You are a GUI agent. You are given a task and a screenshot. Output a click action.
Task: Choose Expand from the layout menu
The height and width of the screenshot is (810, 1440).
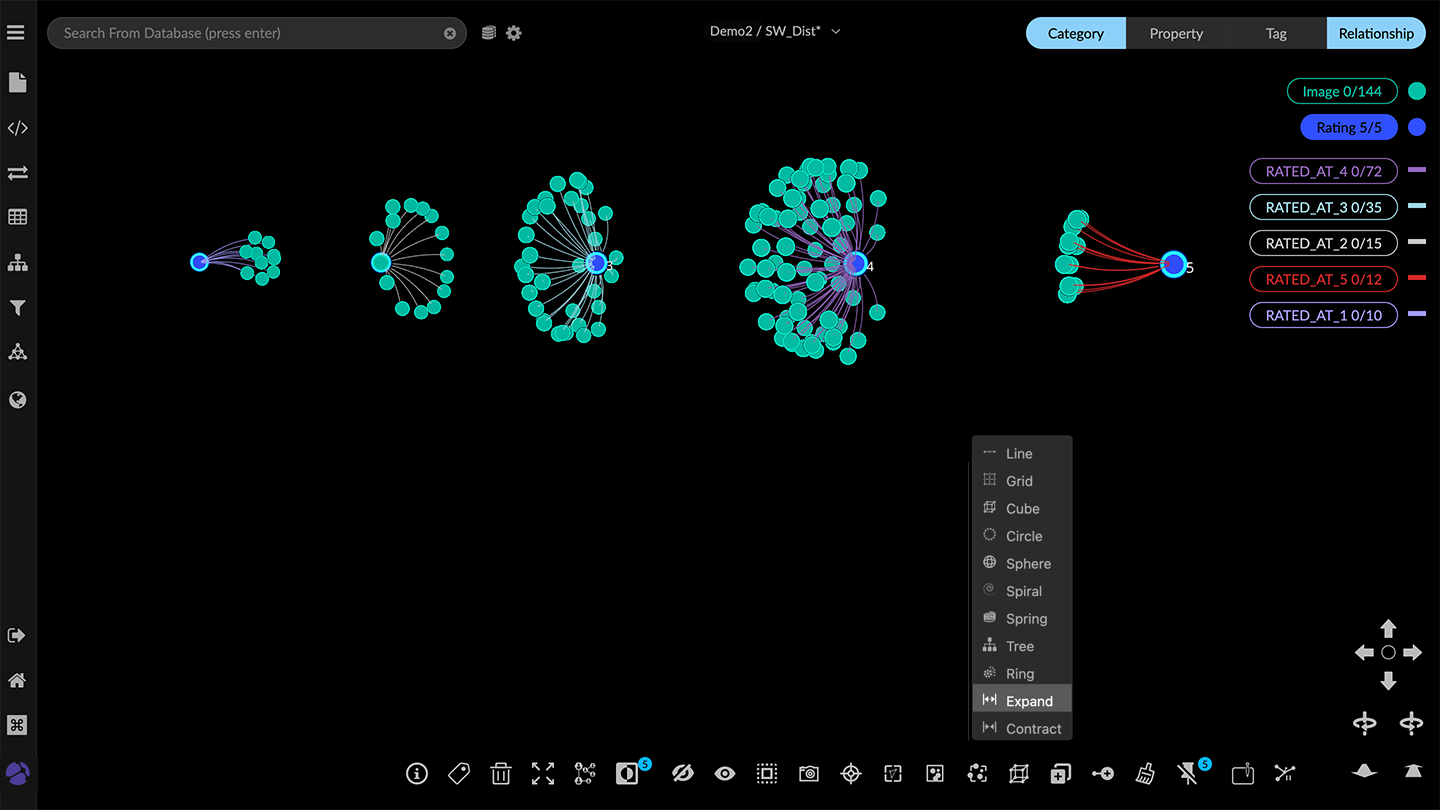(1028, 701)
